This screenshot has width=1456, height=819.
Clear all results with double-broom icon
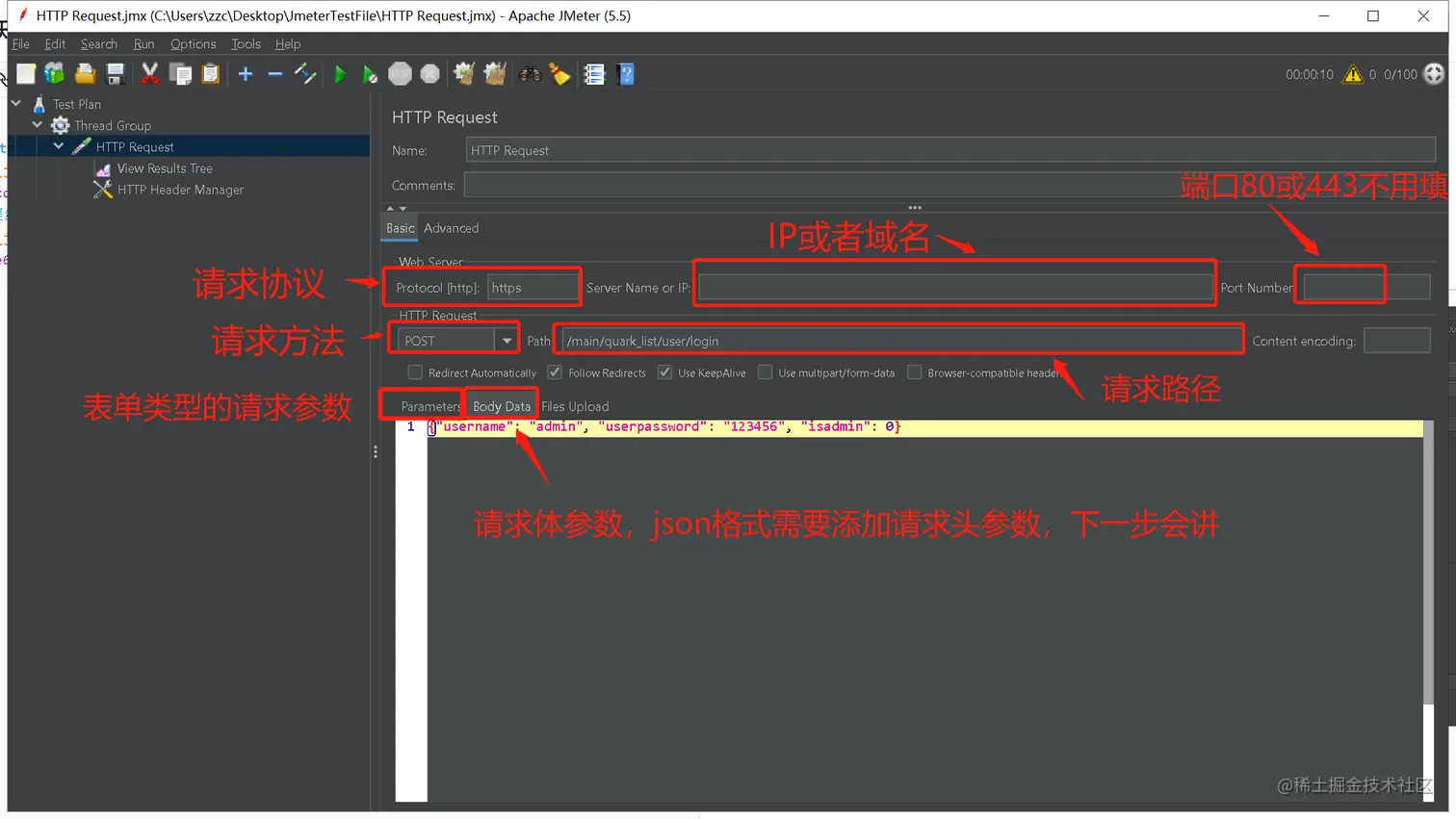click(495, 74)
